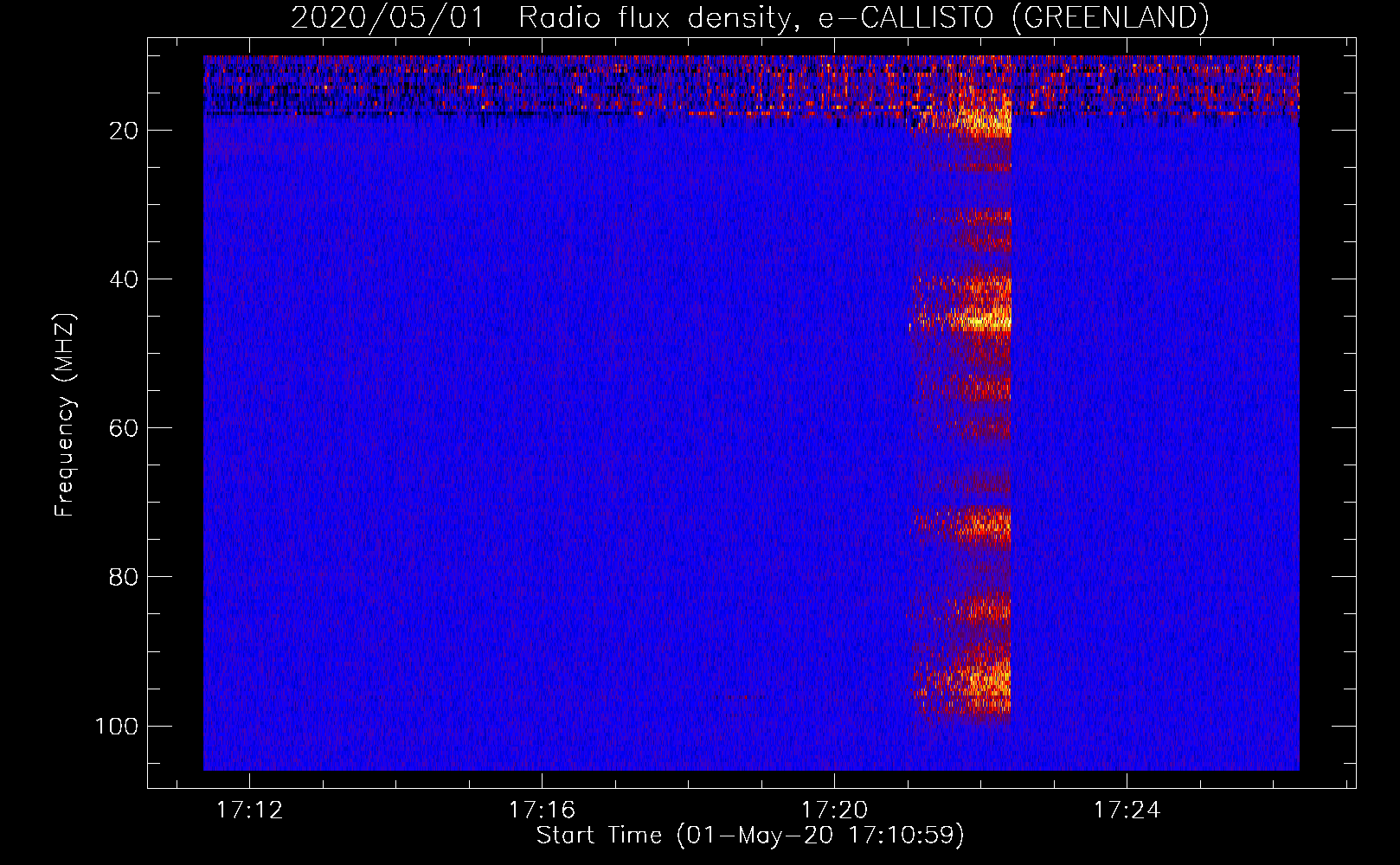Click the "100" frequency tick label
Image resolution: width=1400 pixels, height=865 pixels.
(x=117, y=726)
